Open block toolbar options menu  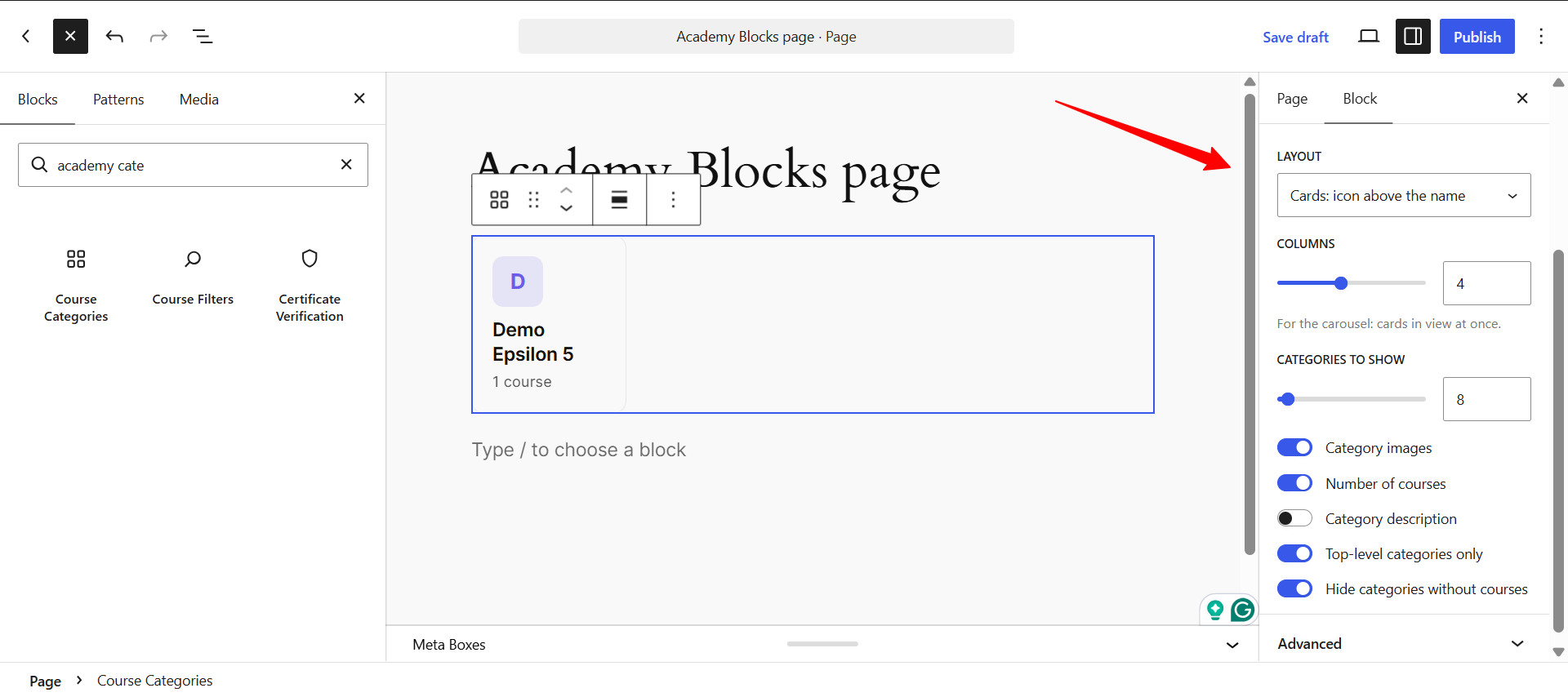tap(673, 200)
